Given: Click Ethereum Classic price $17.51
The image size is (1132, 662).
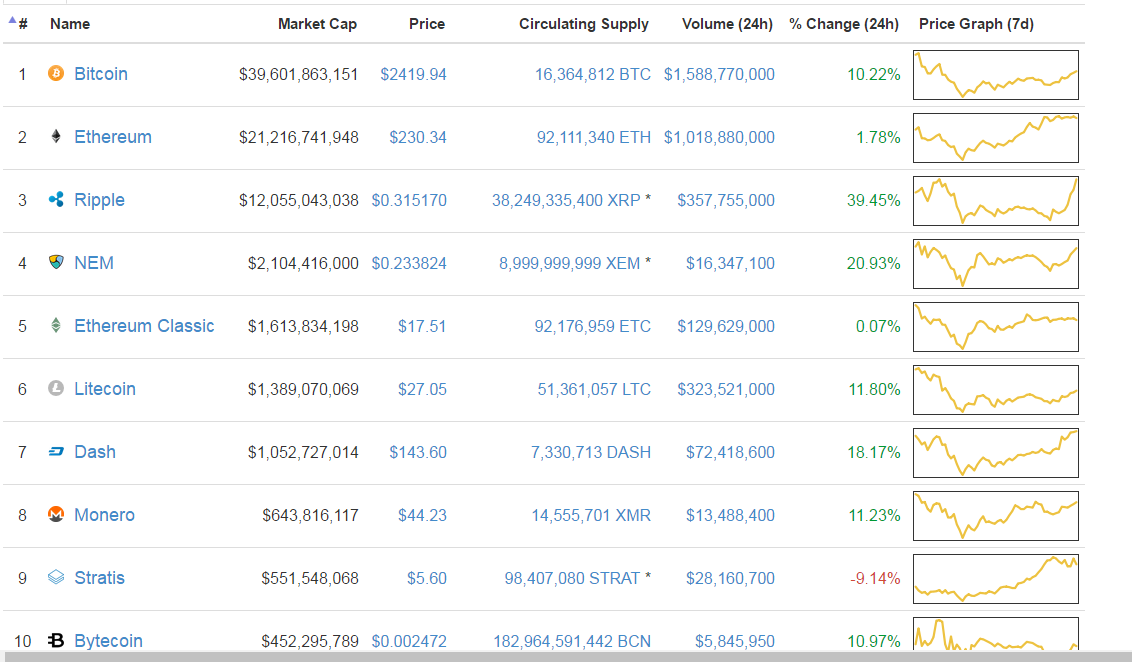Looking at the screenshot, I should 422,326.
